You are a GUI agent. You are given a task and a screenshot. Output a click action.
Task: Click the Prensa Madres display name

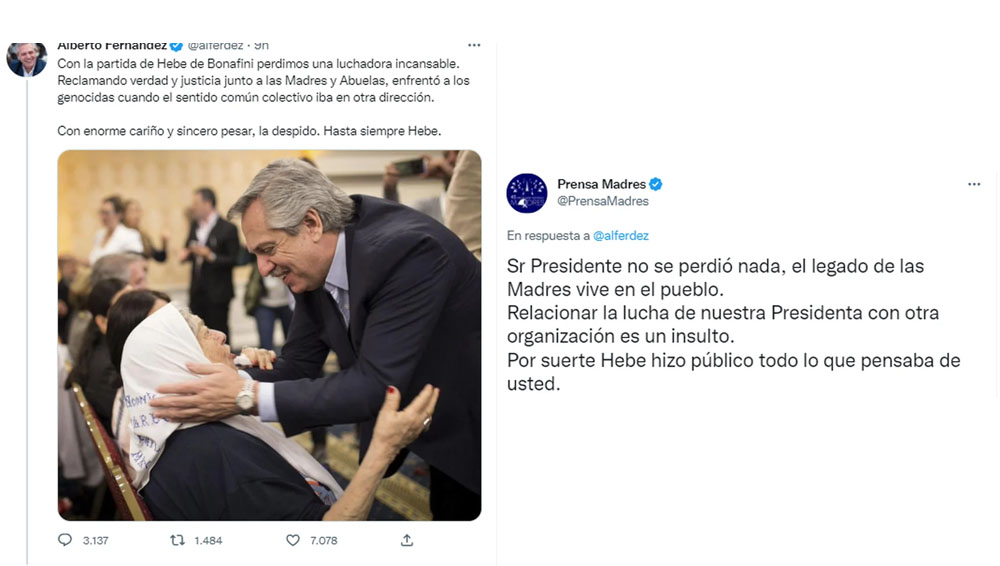tap(601, 184)
